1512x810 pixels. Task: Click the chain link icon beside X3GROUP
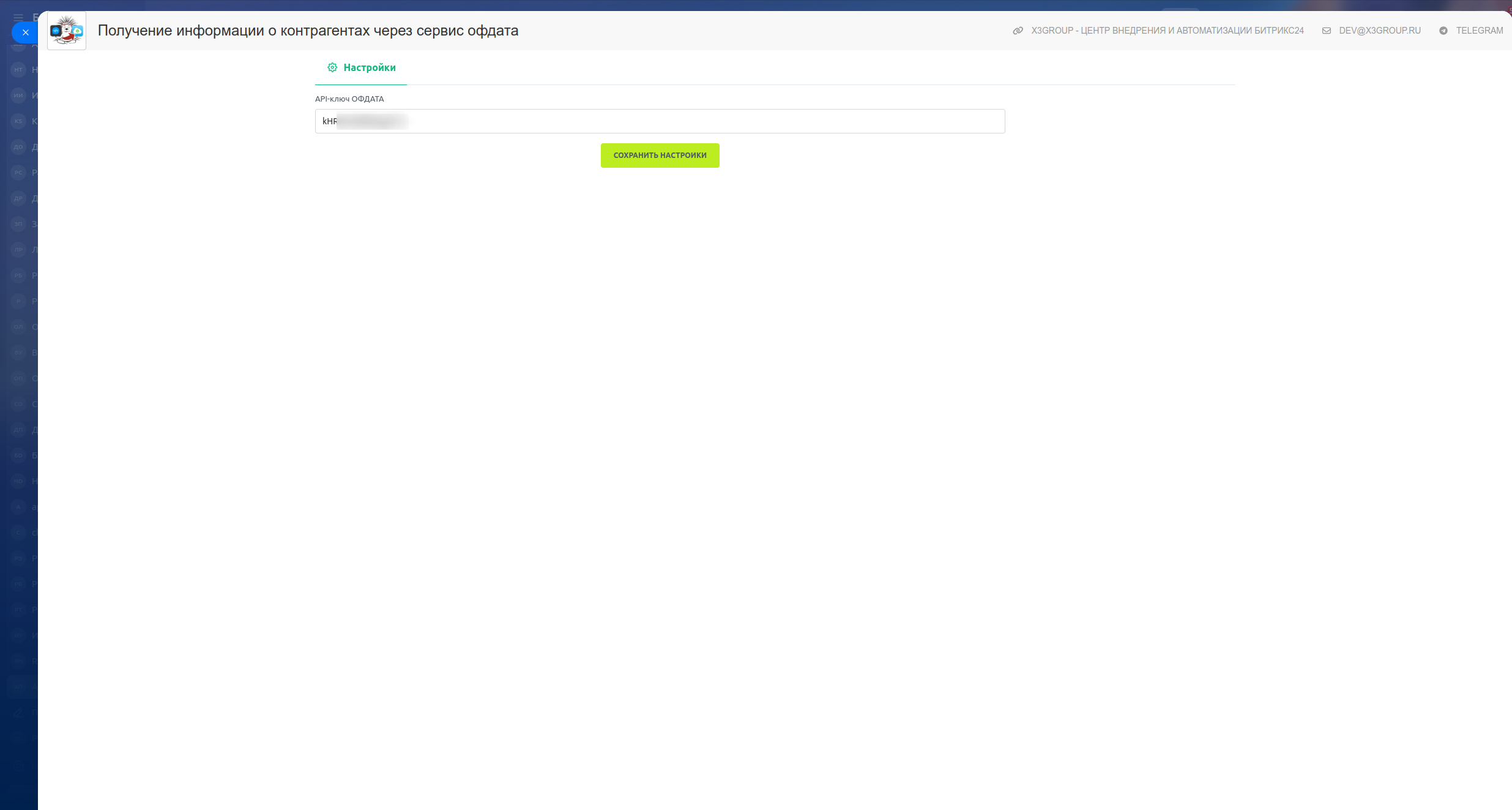(x=1018, y=31)
